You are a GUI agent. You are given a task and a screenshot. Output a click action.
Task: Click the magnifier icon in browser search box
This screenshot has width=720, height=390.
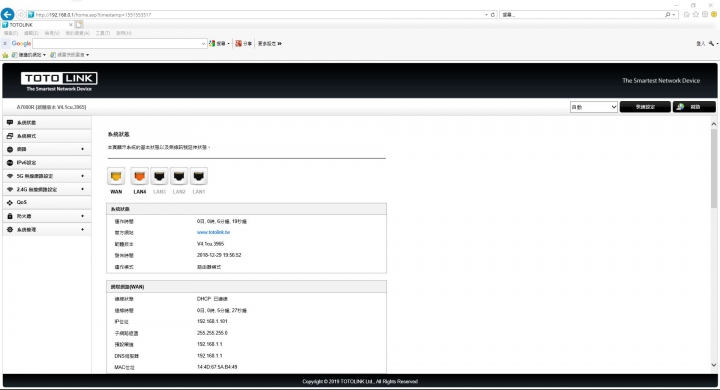668,15
